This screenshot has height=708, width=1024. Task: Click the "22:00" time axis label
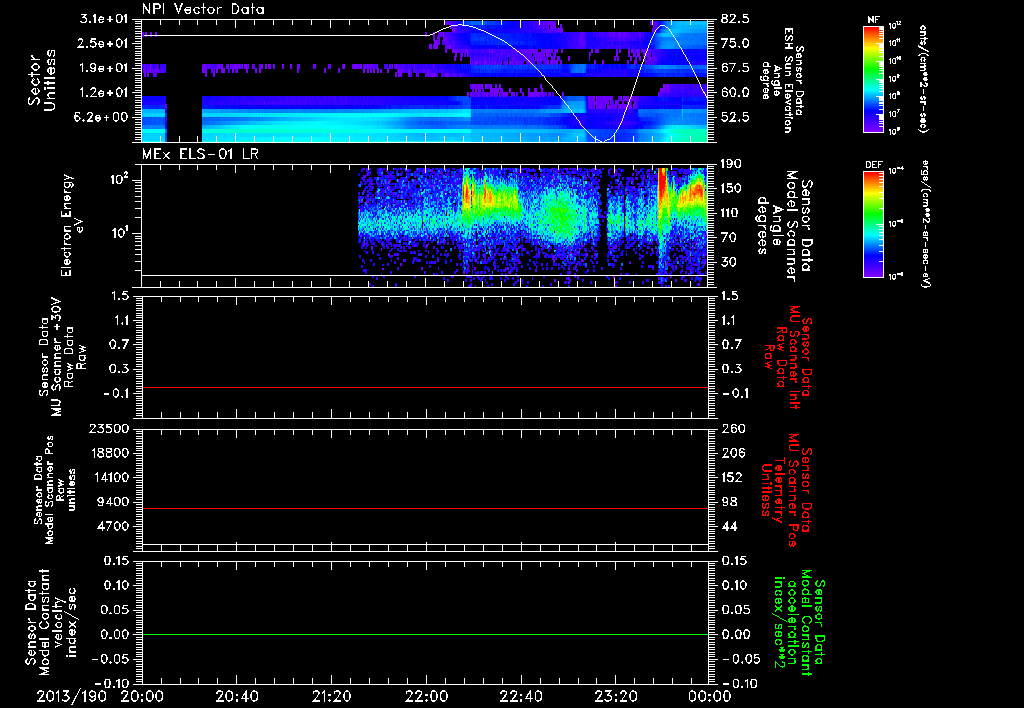[x=426, y=696]
